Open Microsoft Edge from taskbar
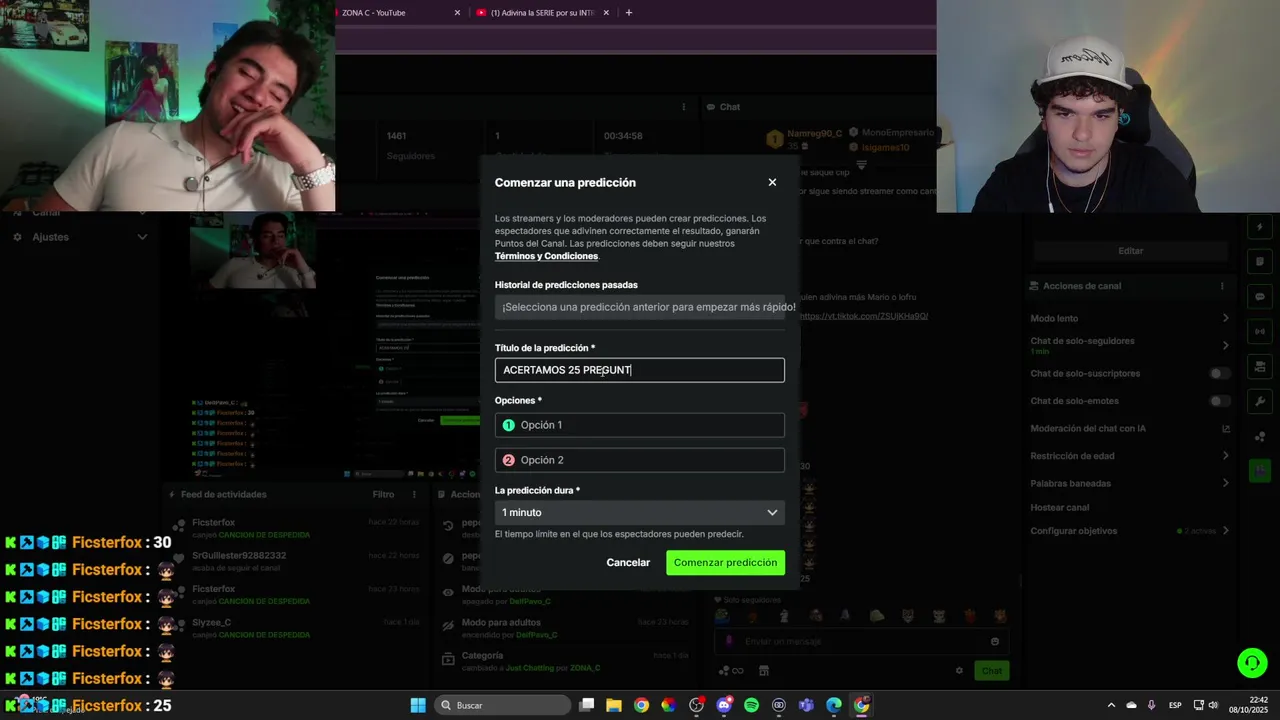The height and width of the screenshot is (720, 1280). tap(834, 705)
